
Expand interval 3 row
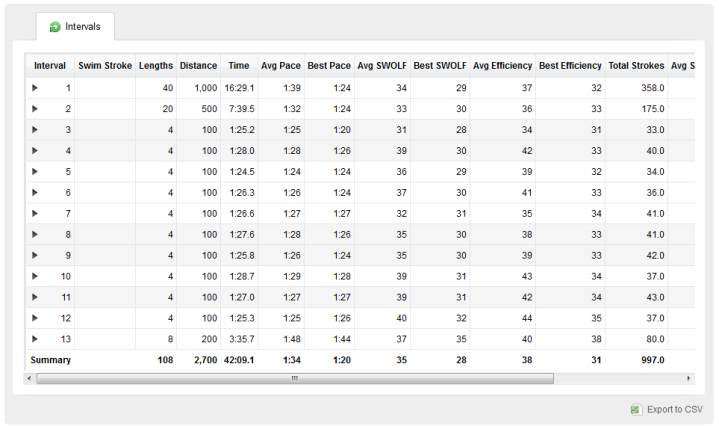(35, 130)
